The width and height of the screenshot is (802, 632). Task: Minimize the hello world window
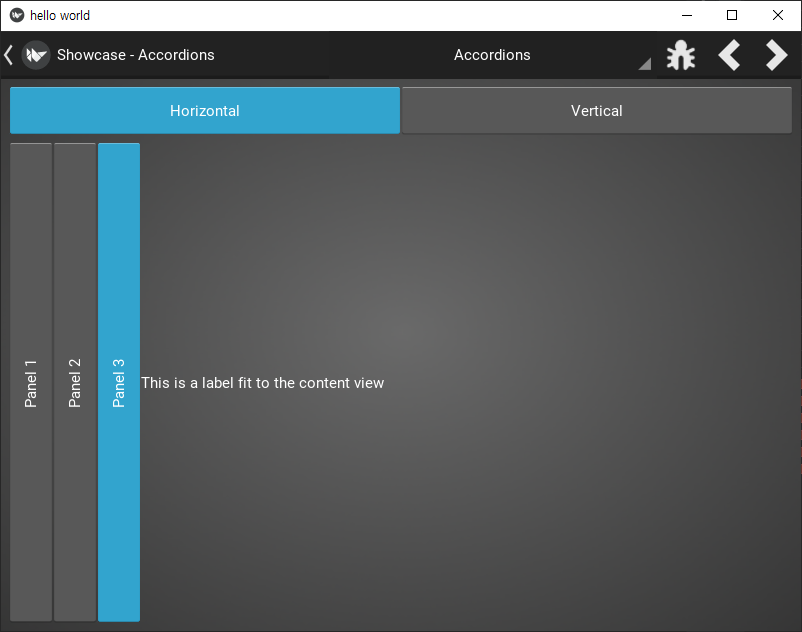(x=687, y=15)
